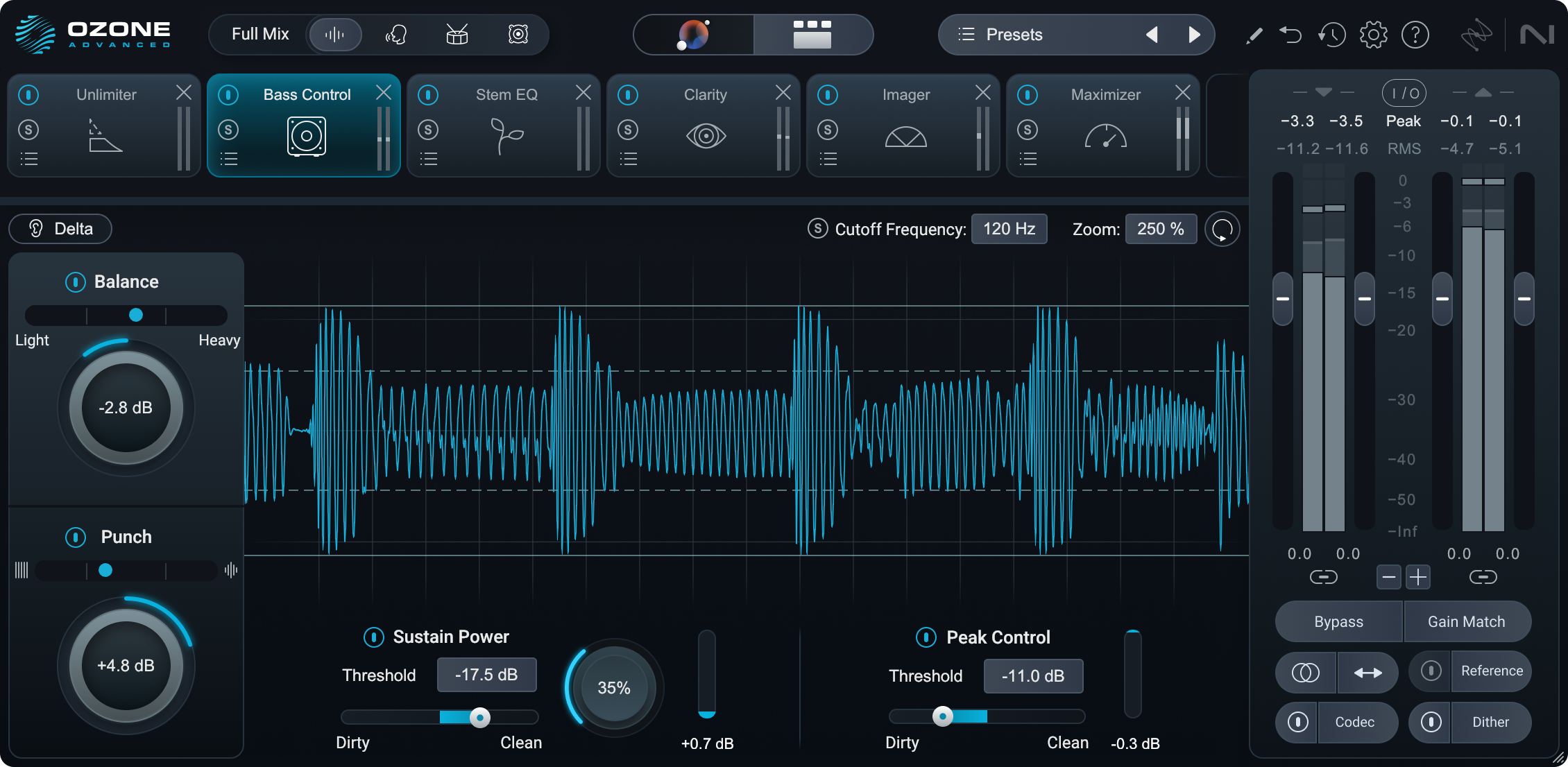Switch to the module chain view tab
This screenshot has height=767, width=1568.
click(813, 35)
